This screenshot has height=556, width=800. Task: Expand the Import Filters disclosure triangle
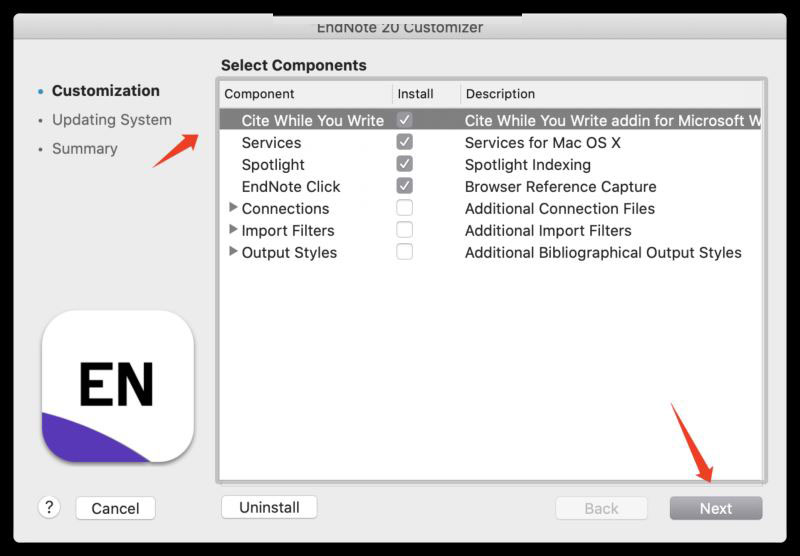tap(233, 229)
